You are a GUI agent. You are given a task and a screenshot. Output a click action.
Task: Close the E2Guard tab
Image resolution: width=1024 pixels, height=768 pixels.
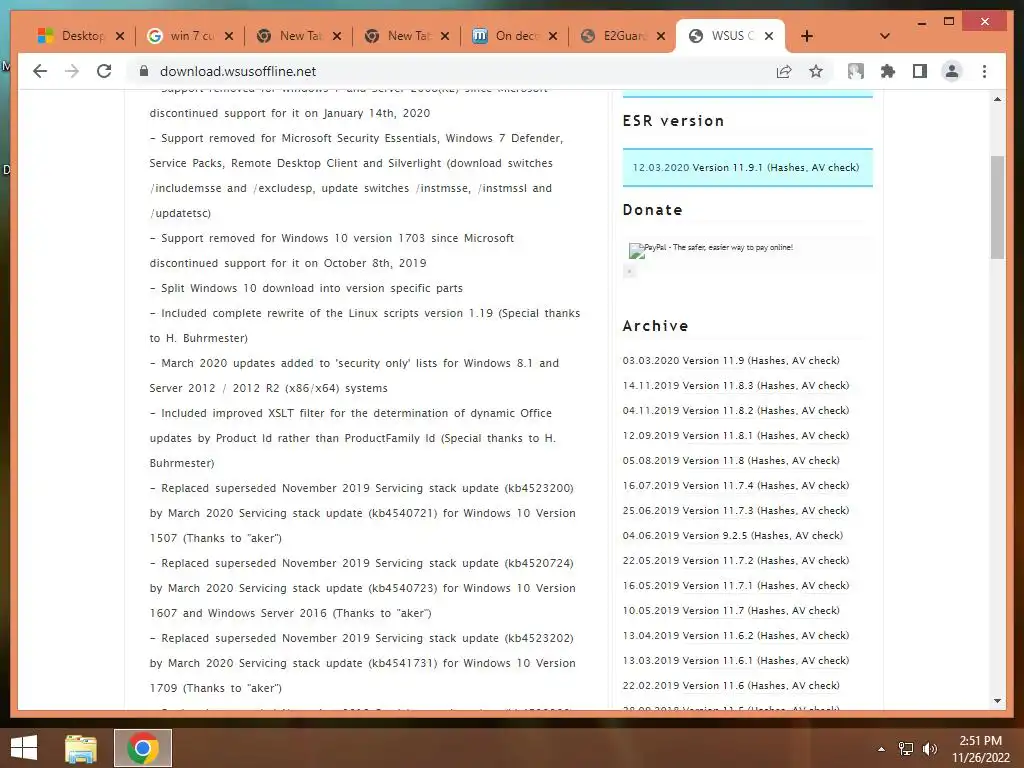661,36
